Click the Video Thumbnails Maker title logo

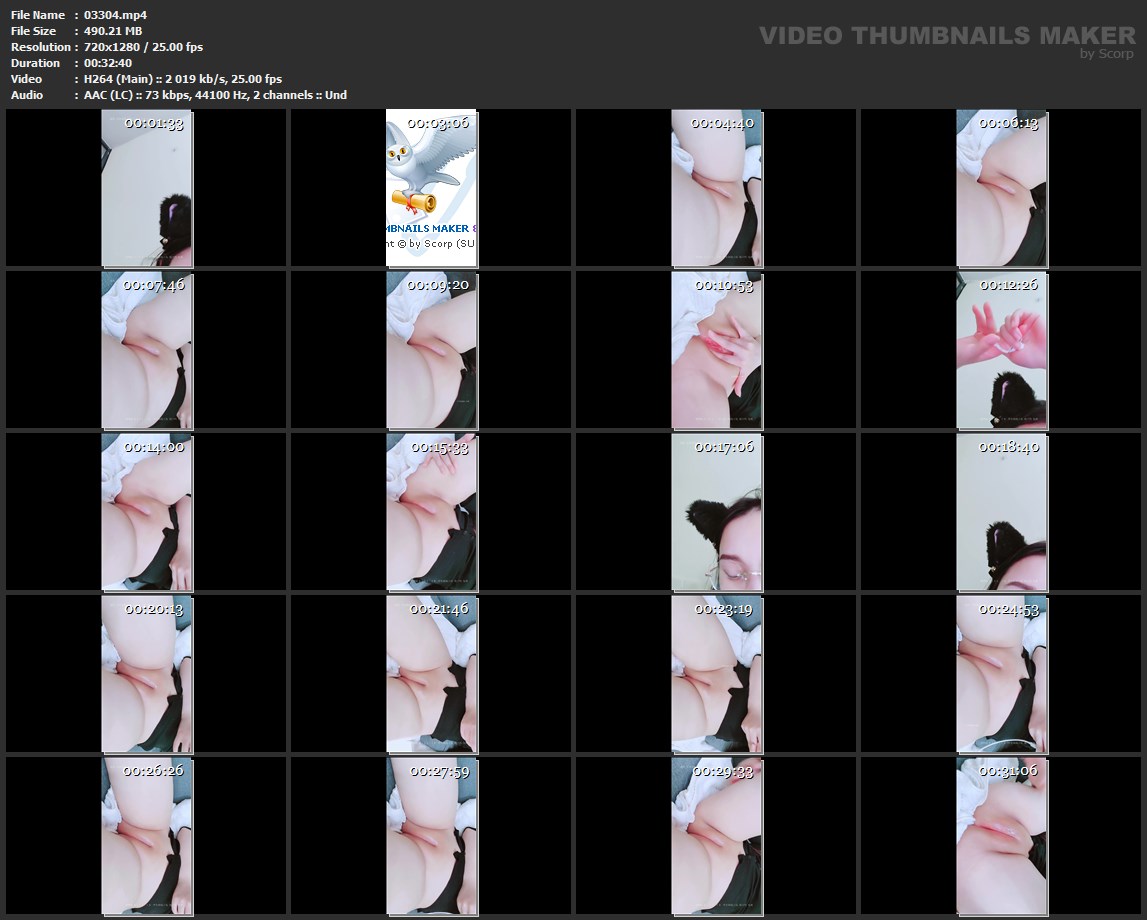tap(946, 35)
